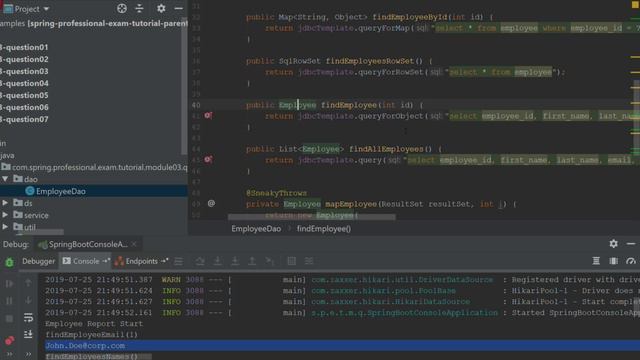Toggle soft-wrap in the console

coord(28,317)
